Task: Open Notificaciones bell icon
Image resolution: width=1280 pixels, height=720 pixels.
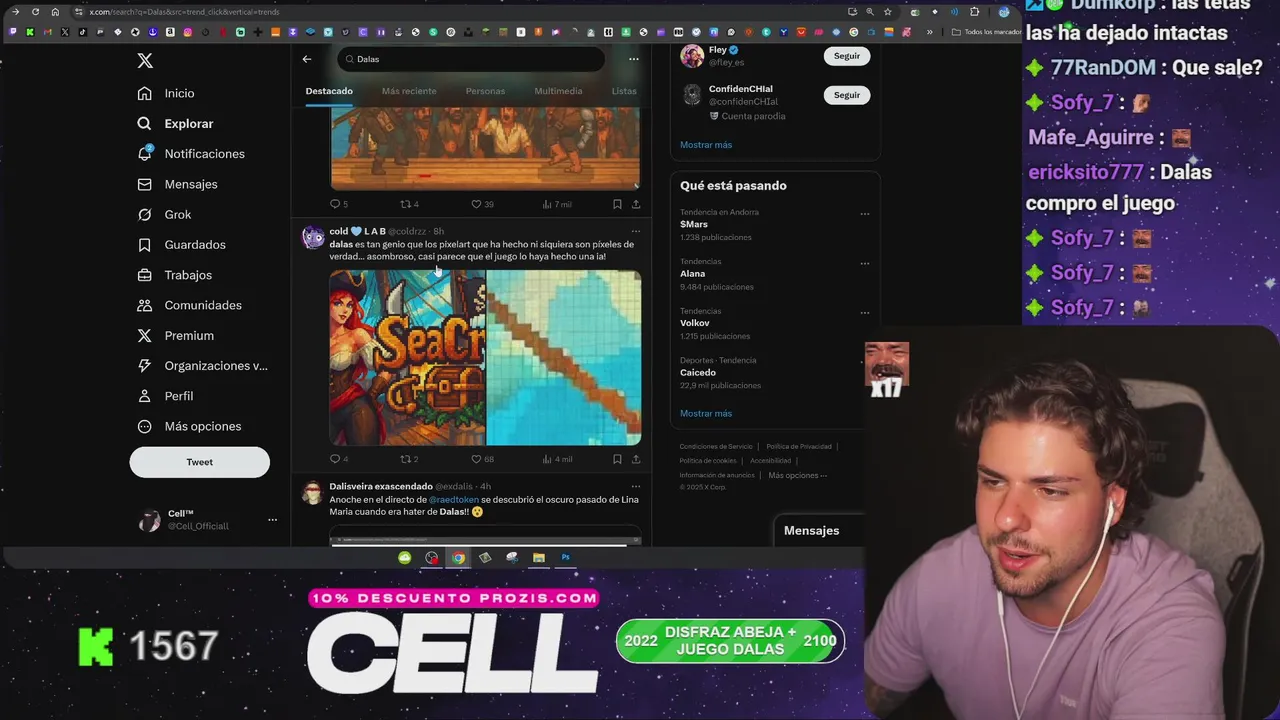Action: pyautogui.click(x=145, y=153)
